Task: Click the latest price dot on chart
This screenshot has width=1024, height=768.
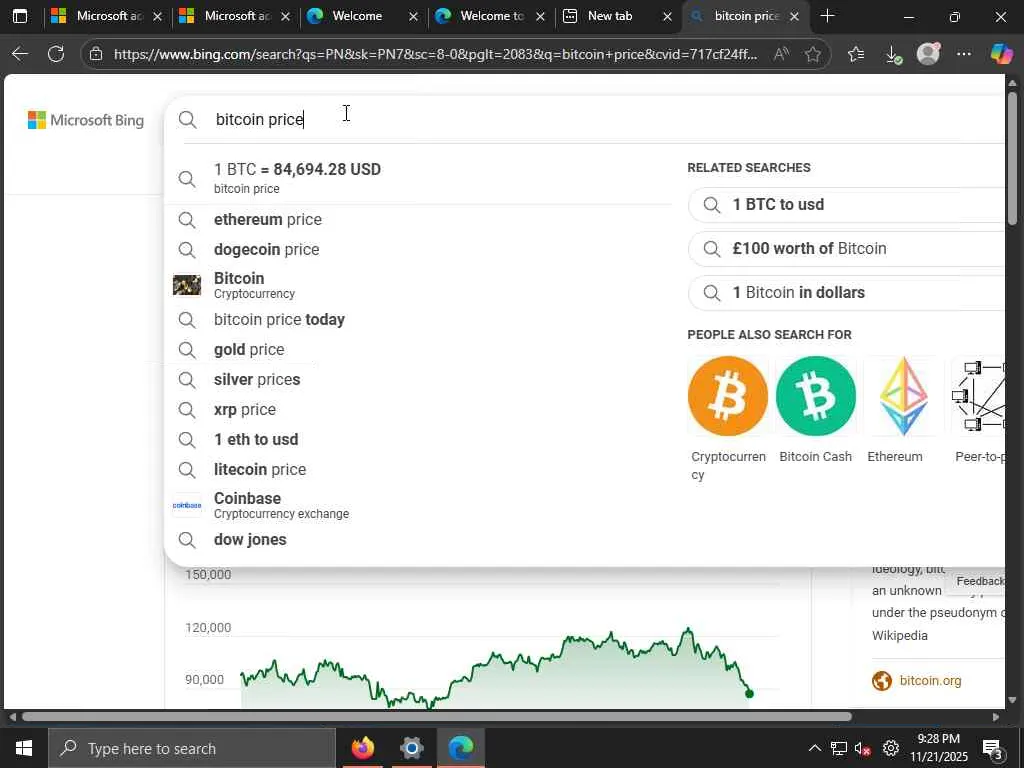Action: pyautogui.click(x=749, y=694)
